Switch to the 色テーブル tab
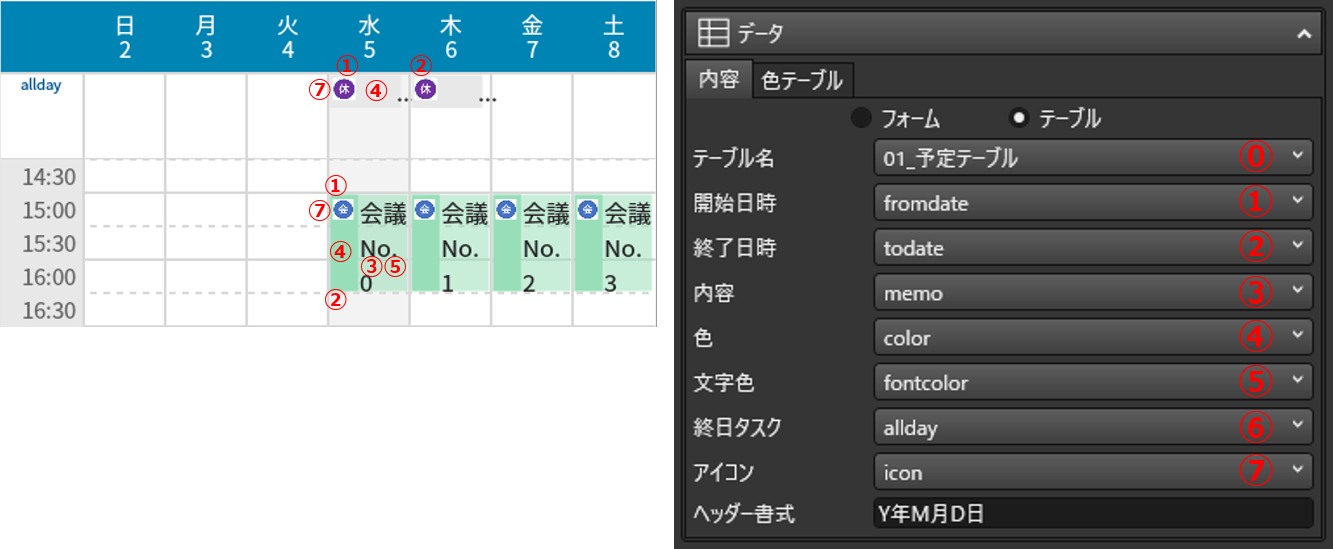Viewport: 1333px width, 549px height. 801,80
